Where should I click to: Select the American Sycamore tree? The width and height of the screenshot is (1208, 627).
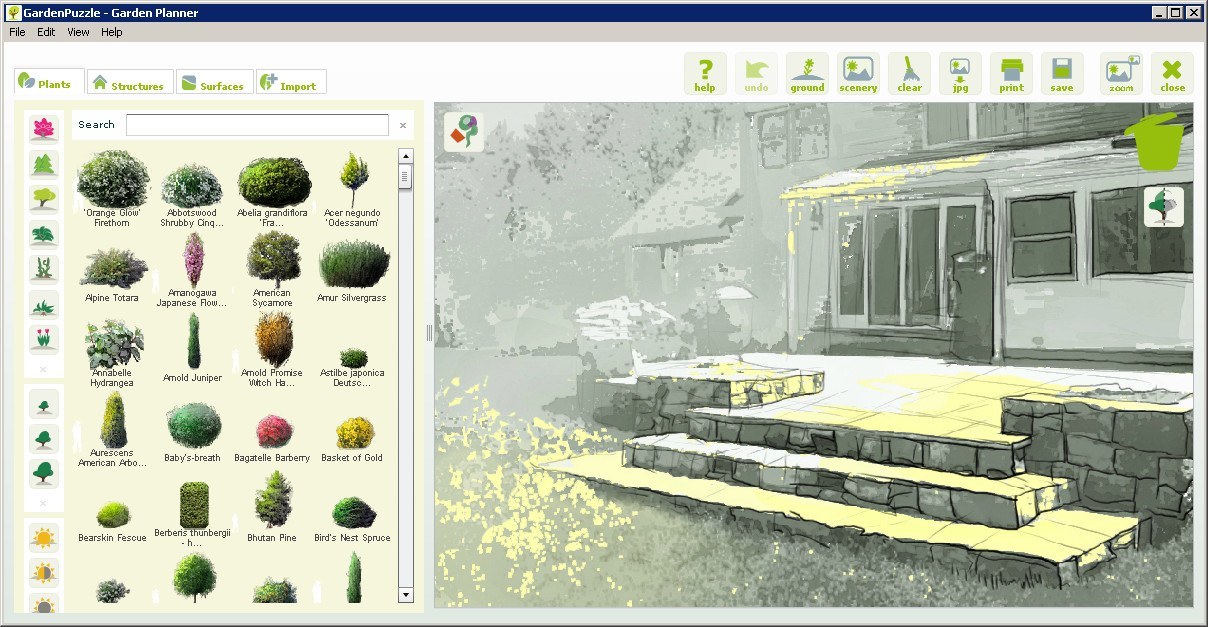click(273, 270)
